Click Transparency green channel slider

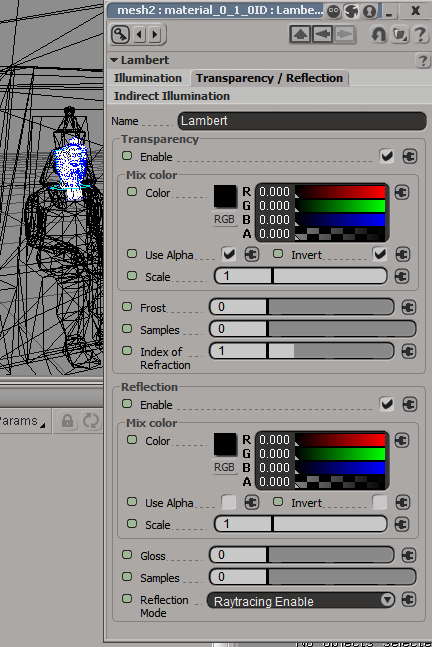tap(341, 205)
